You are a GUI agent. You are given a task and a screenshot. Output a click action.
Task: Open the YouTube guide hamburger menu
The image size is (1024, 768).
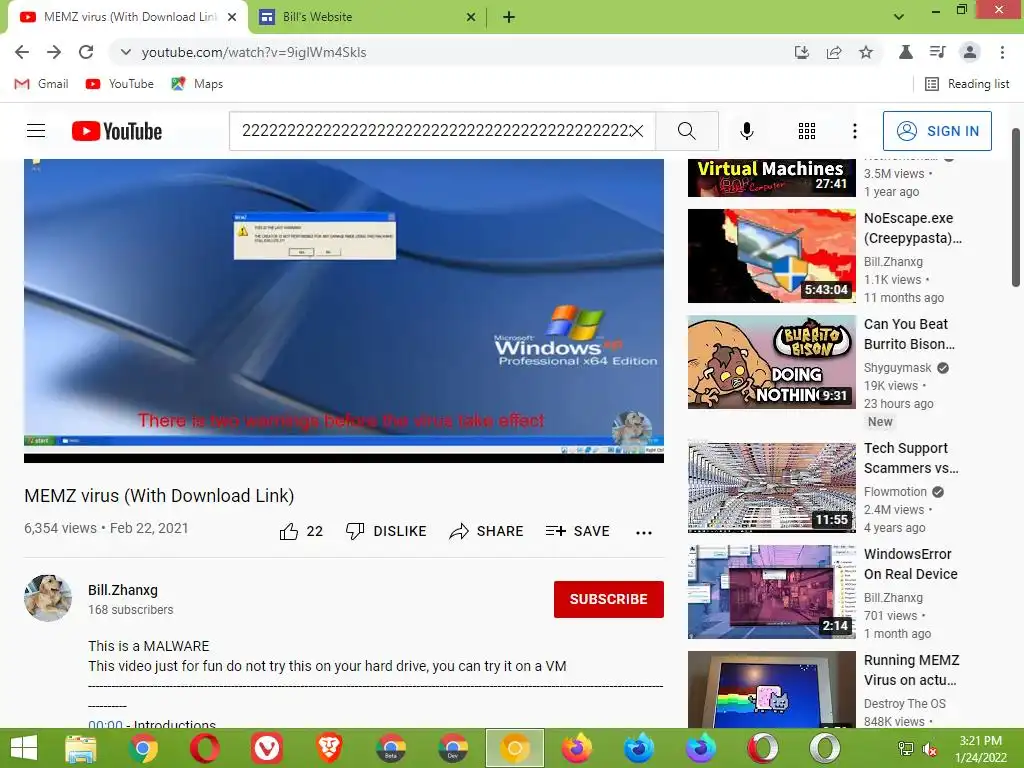(36, 131)
